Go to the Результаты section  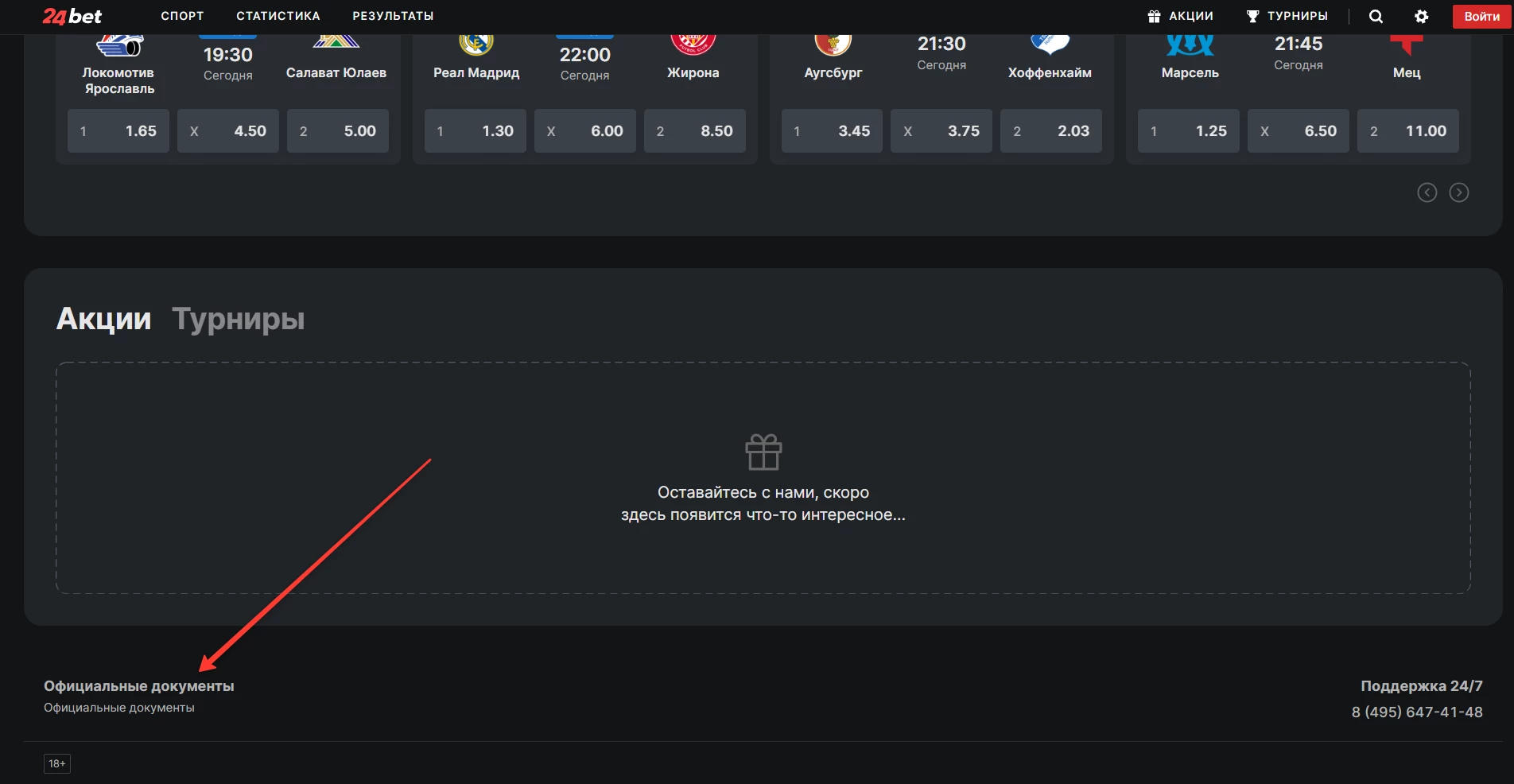tap(393, 16)
